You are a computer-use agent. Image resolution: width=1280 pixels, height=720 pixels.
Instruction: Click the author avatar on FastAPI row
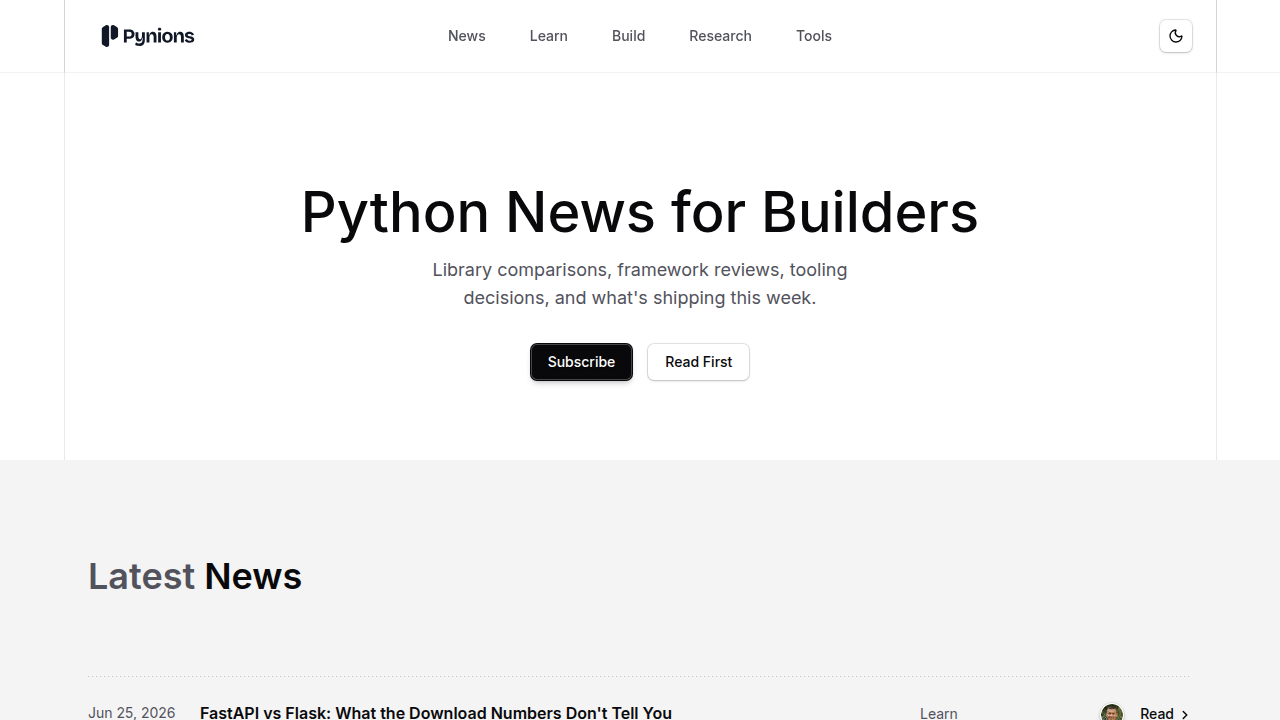(x=1111, y=713)
